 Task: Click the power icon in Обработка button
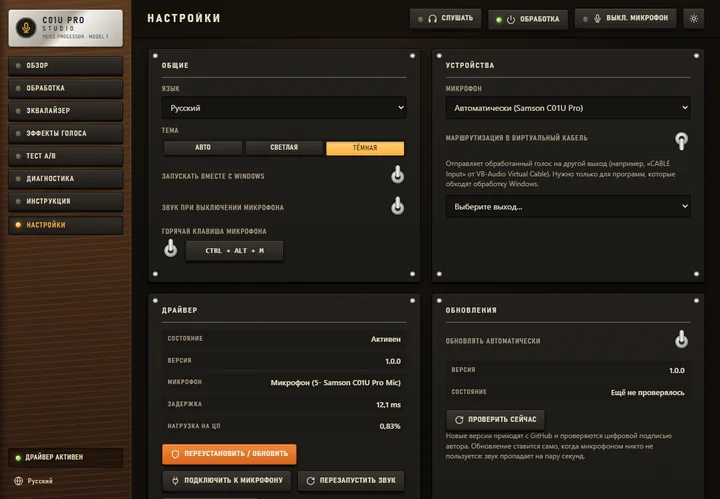coord(511,20)
